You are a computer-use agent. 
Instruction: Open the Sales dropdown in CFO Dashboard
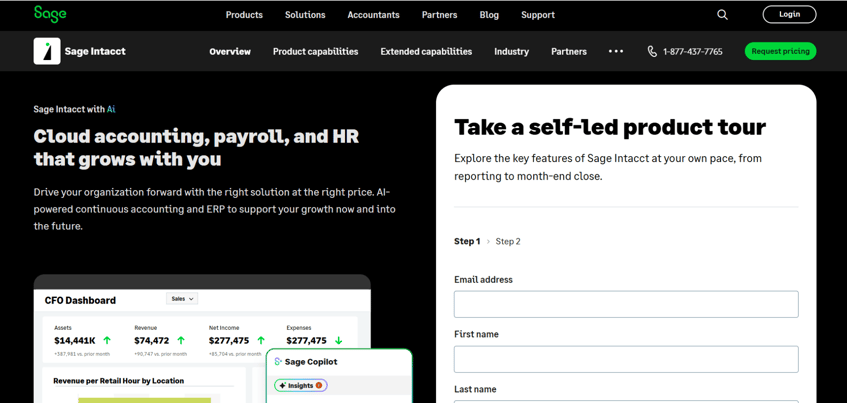(x=182, y=299)
